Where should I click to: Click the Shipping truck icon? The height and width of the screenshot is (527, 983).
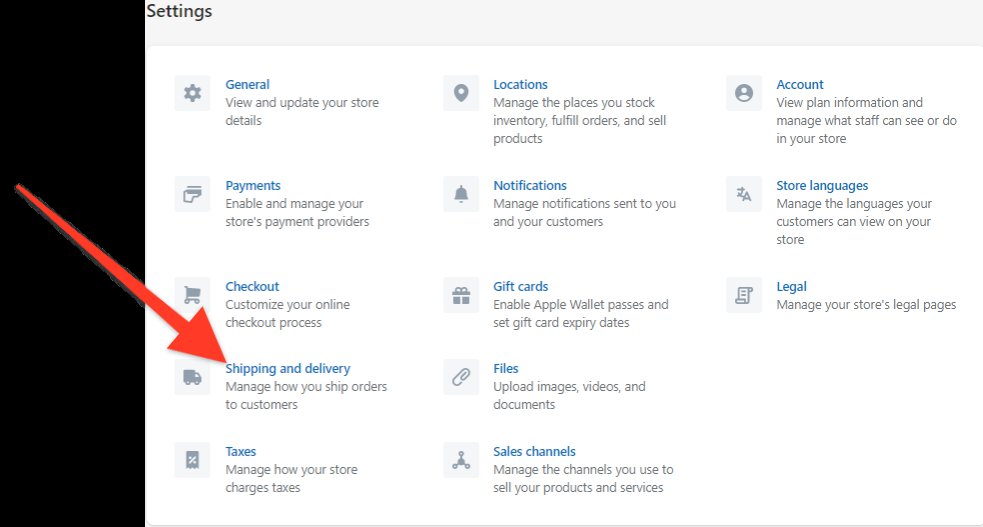192,377
